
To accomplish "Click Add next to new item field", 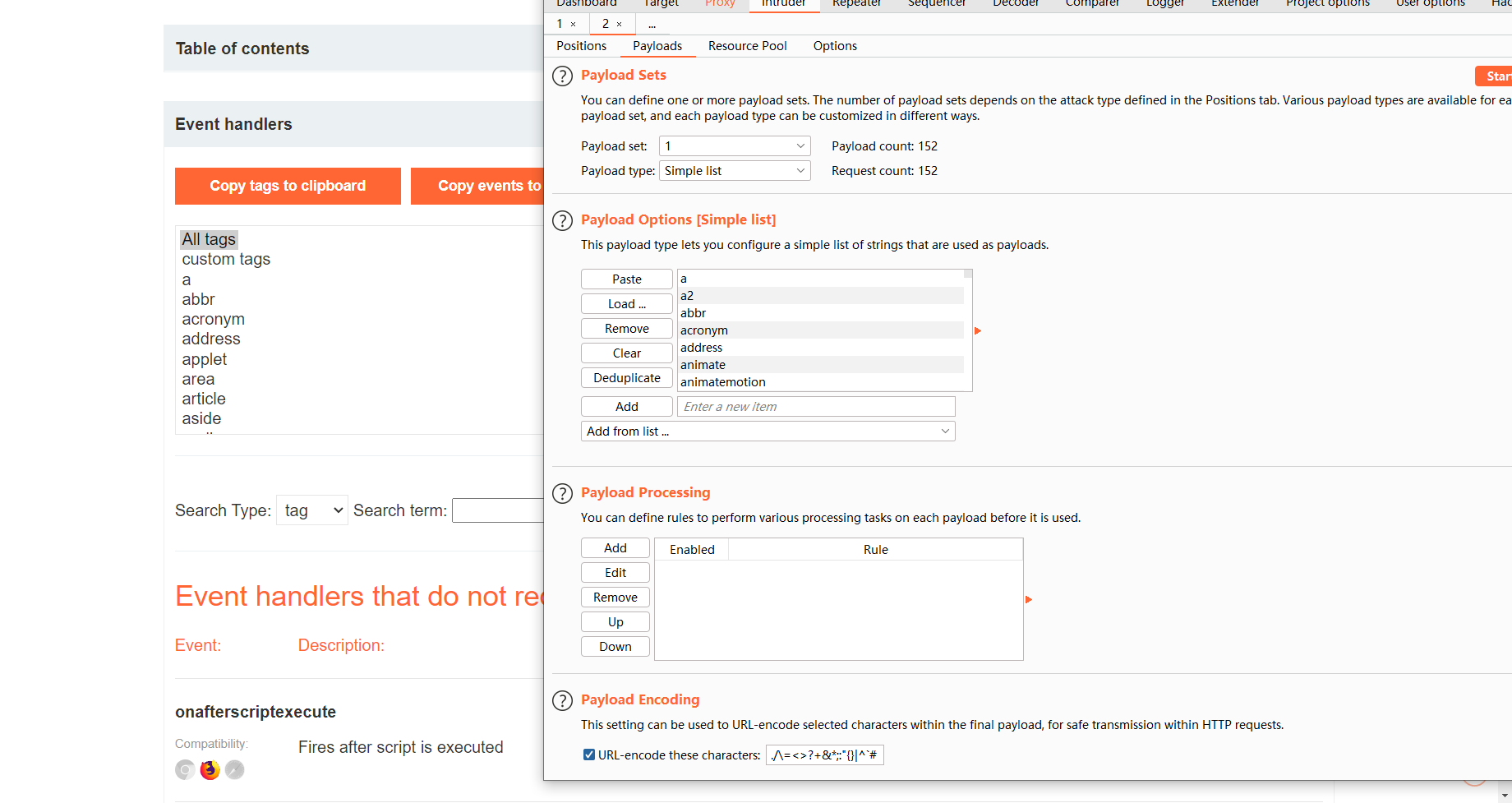I will (627, 407).
